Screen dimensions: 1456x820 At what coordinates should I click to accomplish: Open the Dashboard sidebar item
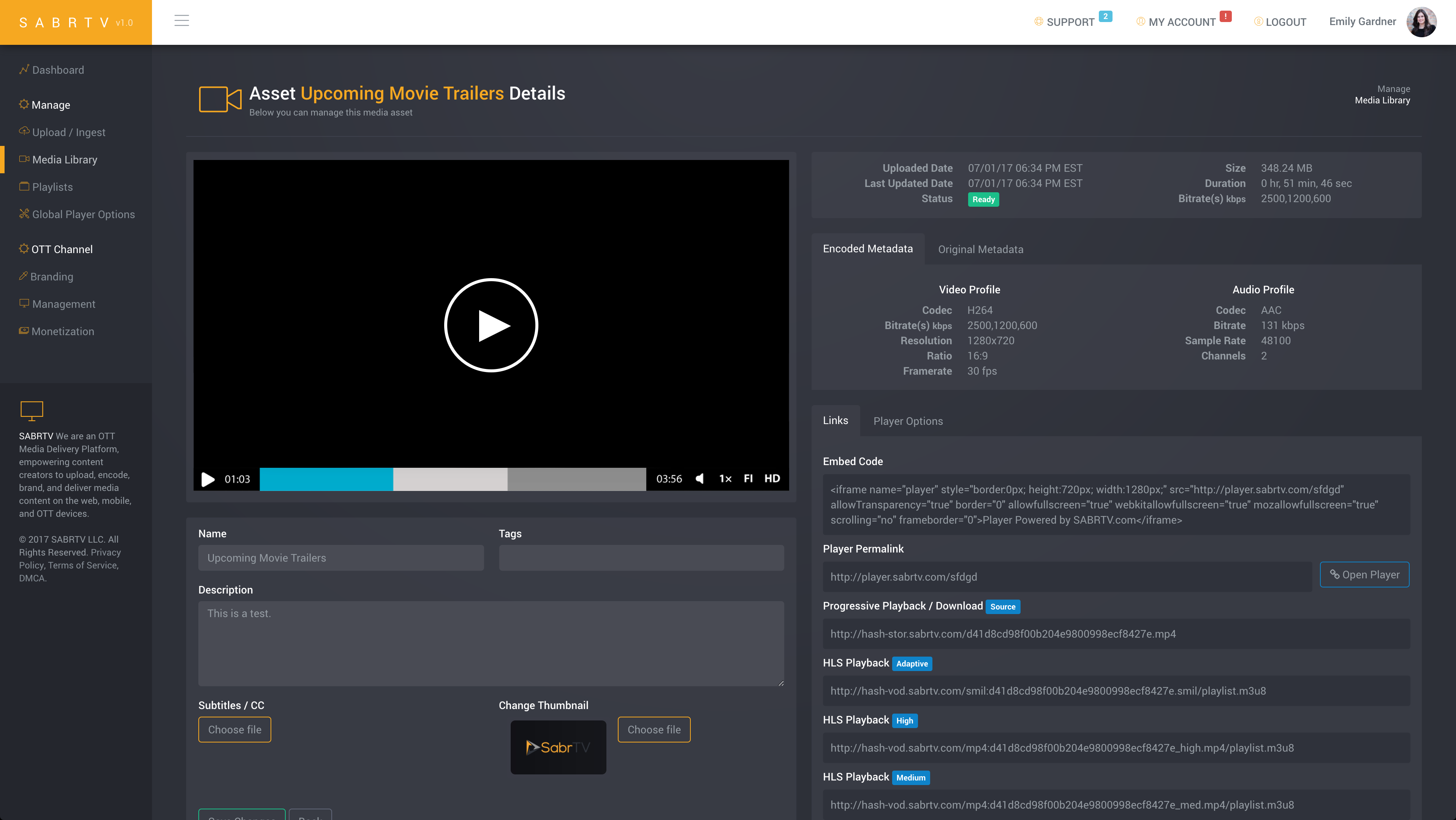coord(58,70)
